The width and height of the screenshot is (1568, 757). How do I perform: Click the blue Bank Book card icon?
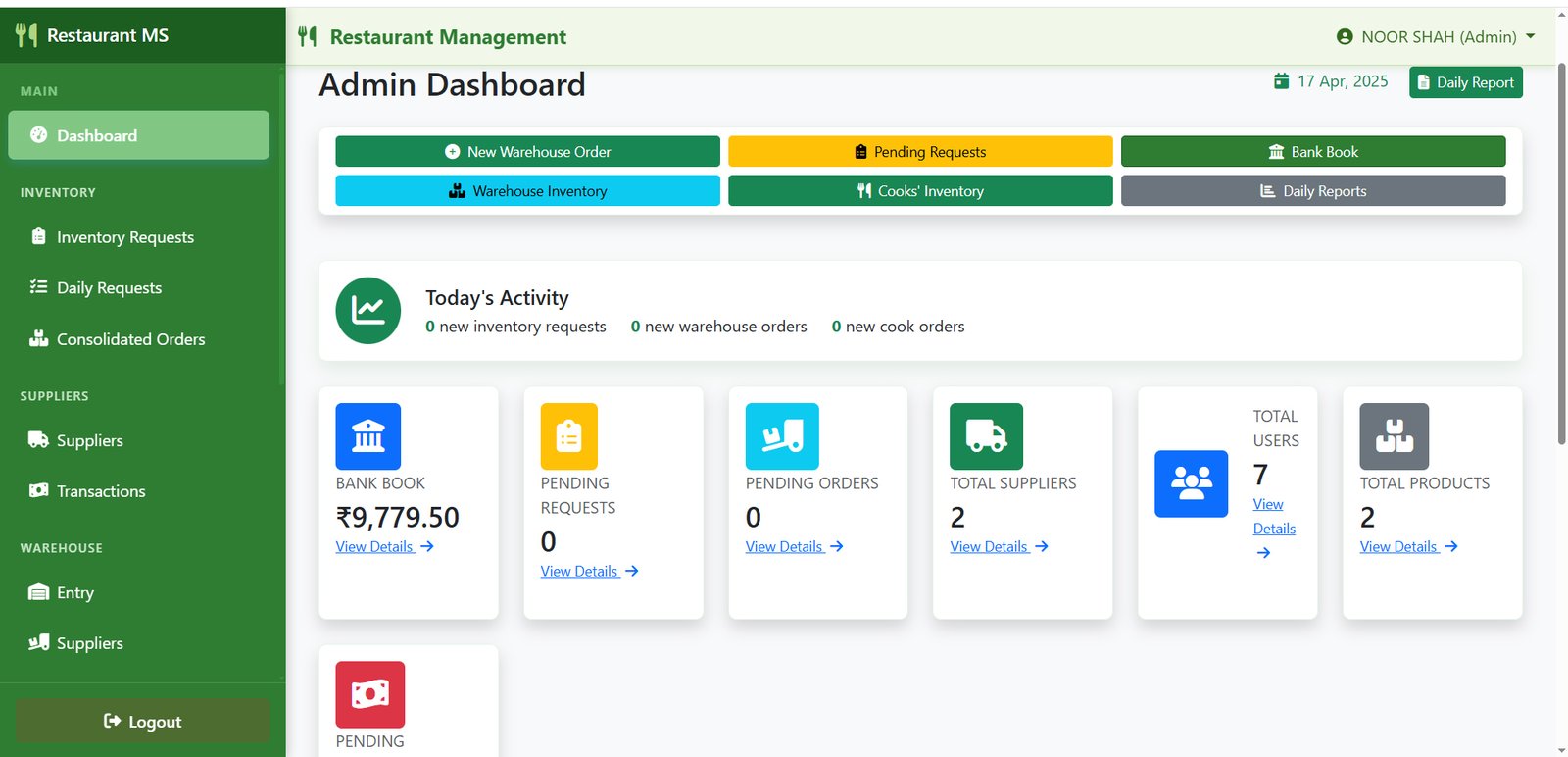(368, 436)
